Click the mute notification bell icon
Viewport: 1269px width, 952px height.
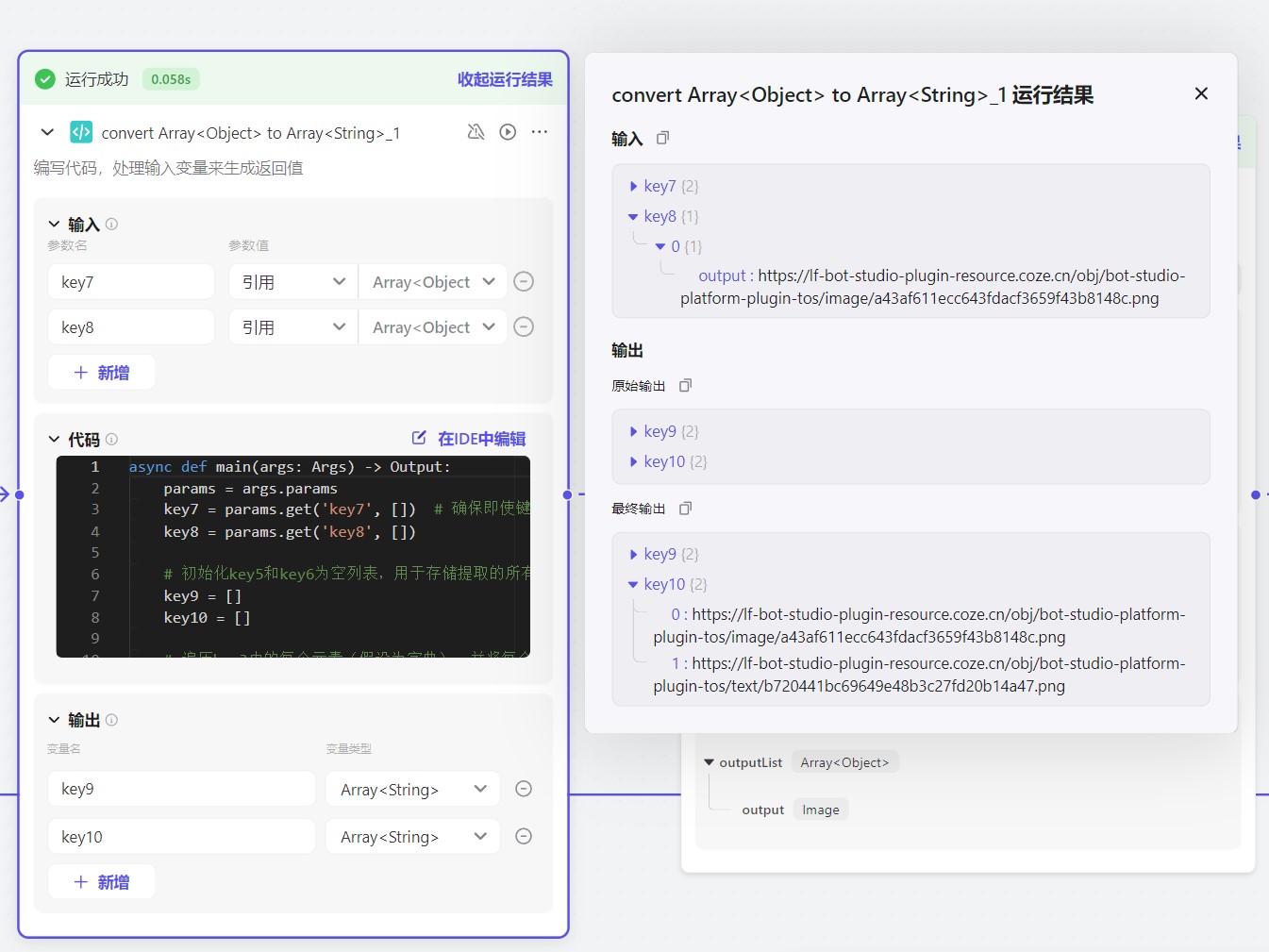point(476,132)
